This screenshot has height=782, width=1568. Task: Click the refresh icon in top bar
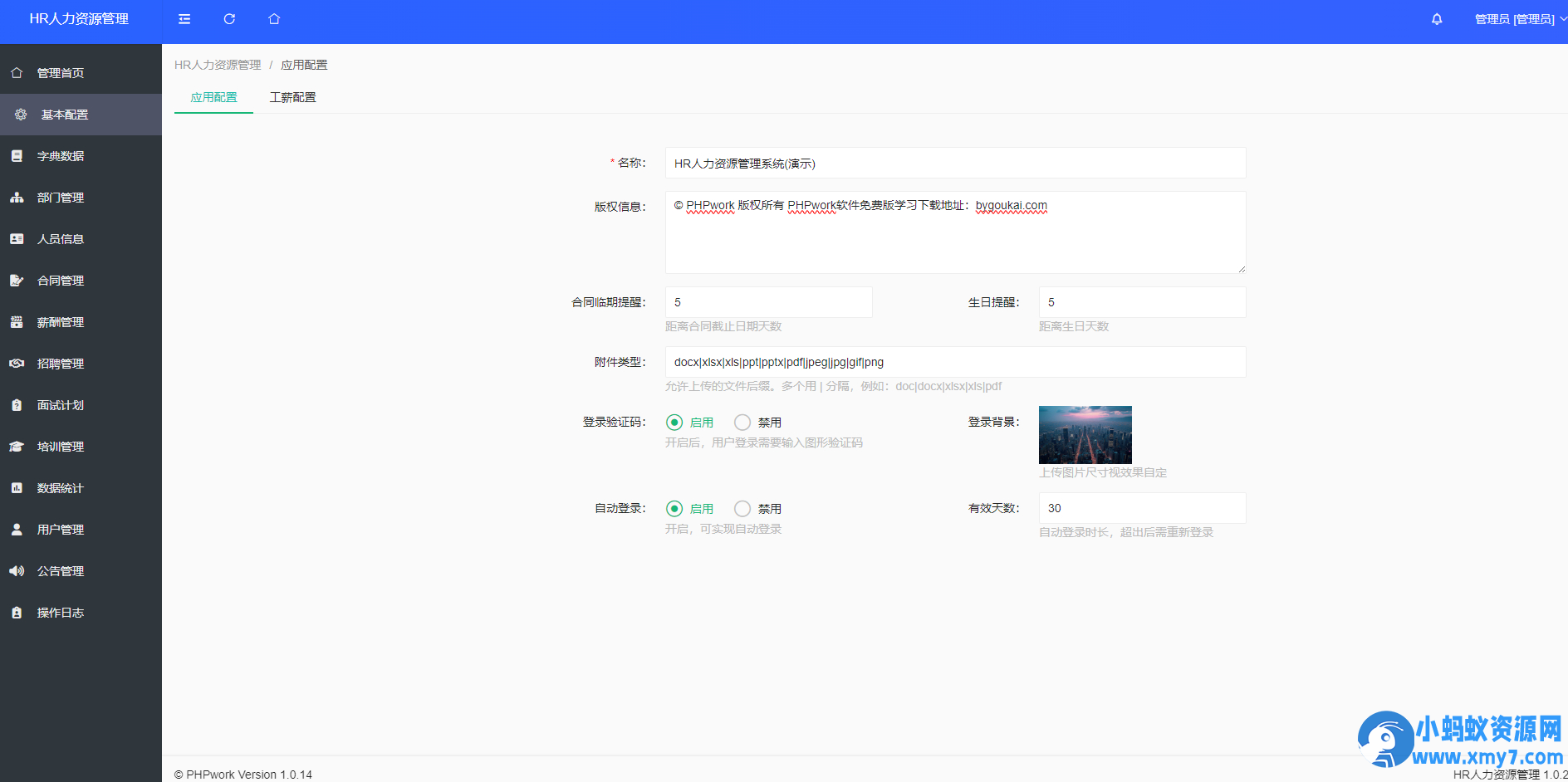click(229, 19)
